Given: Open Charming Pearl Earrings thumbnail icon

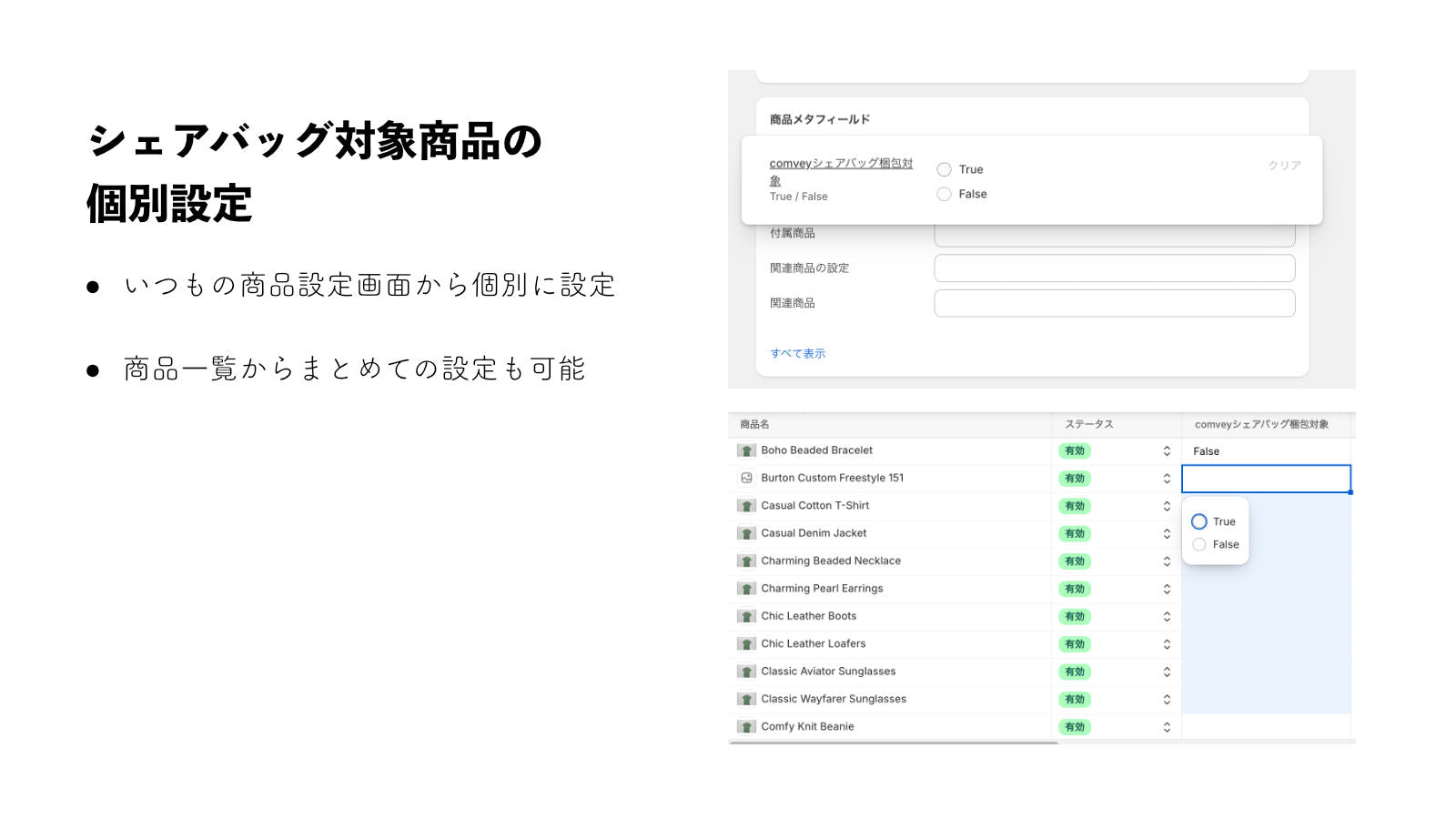Looking at the screenshot, I should 746,589.
